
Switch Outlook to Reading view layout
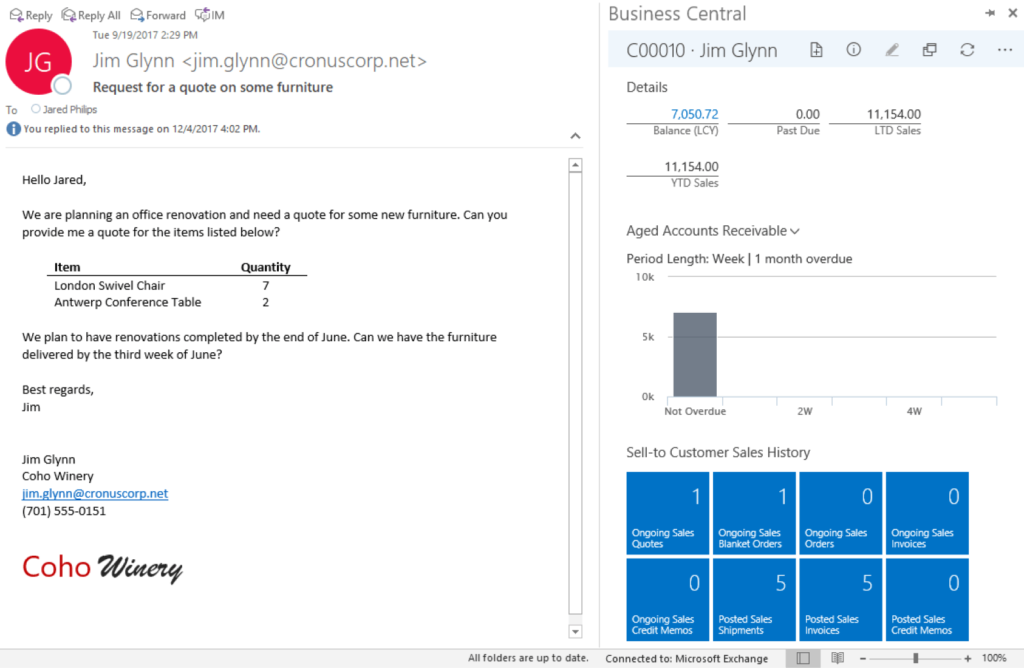tap(837, 658)
